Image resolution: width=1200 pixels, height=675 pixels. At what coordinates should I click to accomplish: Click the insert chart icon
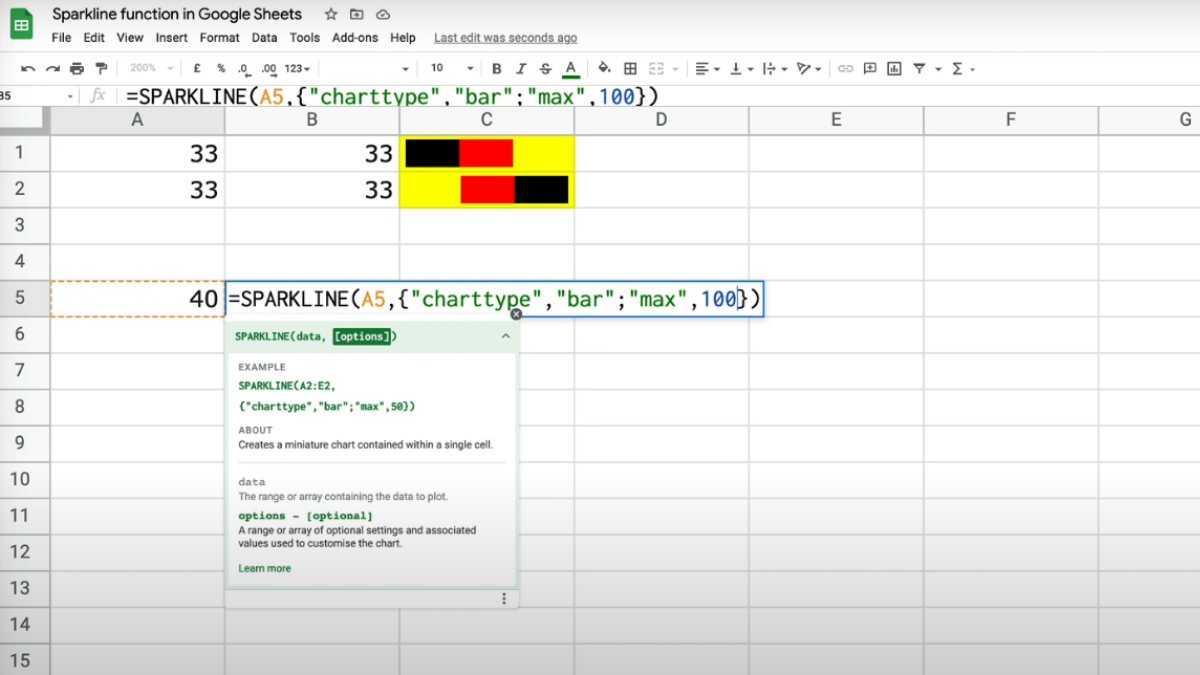[x=894, y=69]
